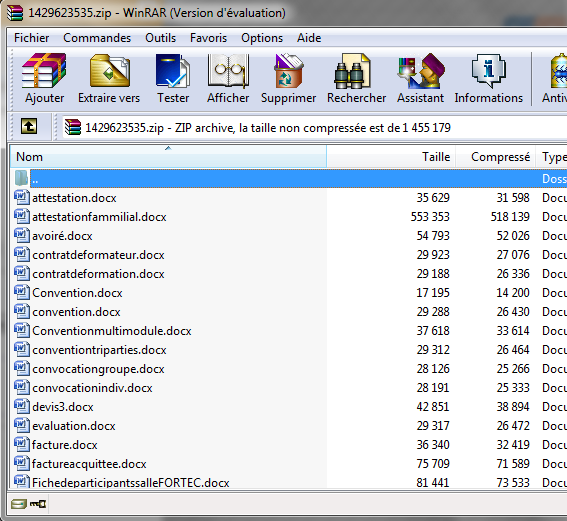Screen dimensions: 567x521
Task: Click the Word icon of attestation.docx
Action: pos(22,197)
